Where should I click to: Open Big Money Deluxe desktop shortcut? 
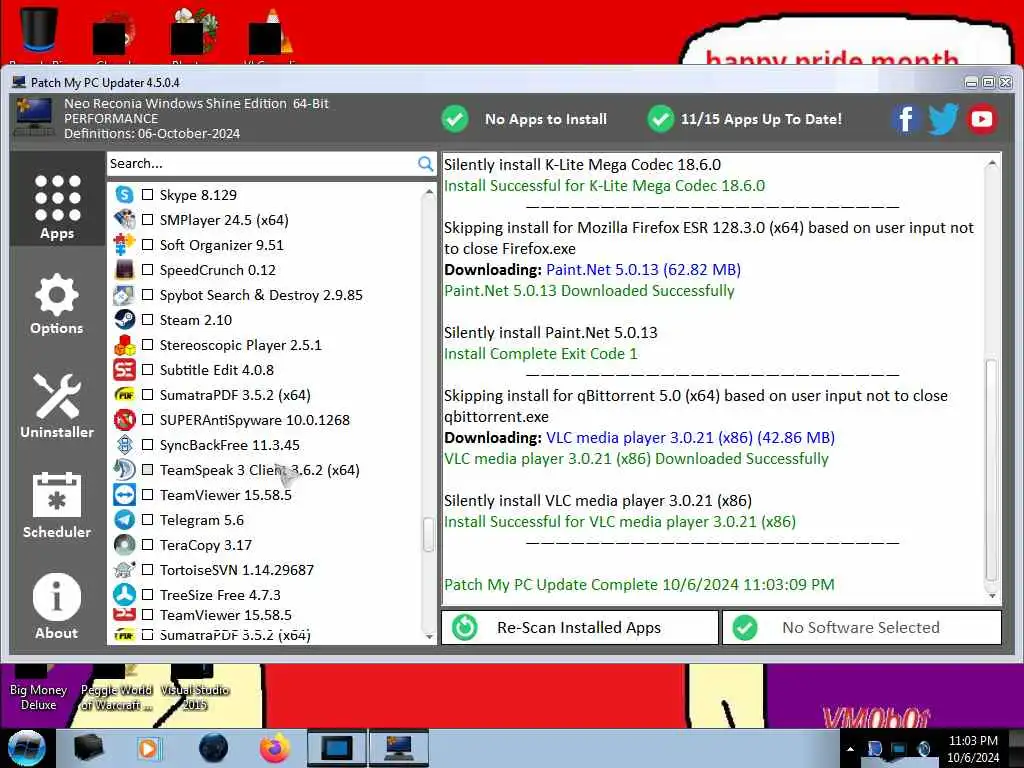click(38, 689)
